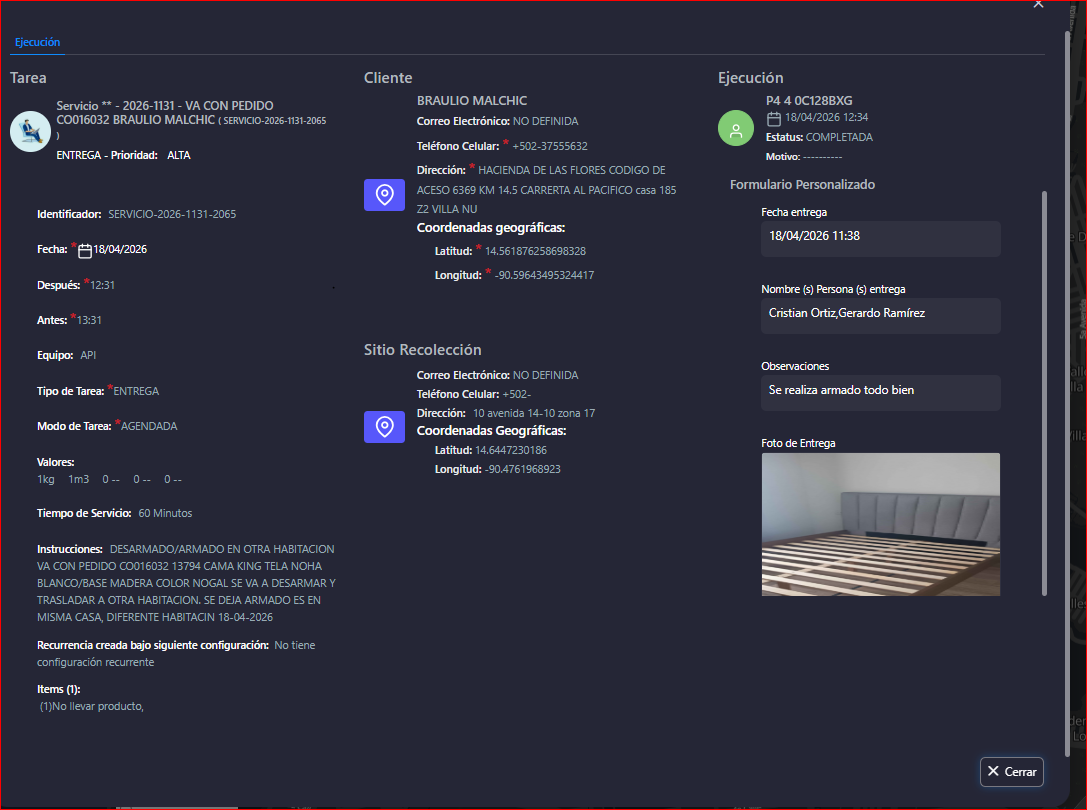
Task: Click the item entry No llevar producto
Action: (92, 707)
